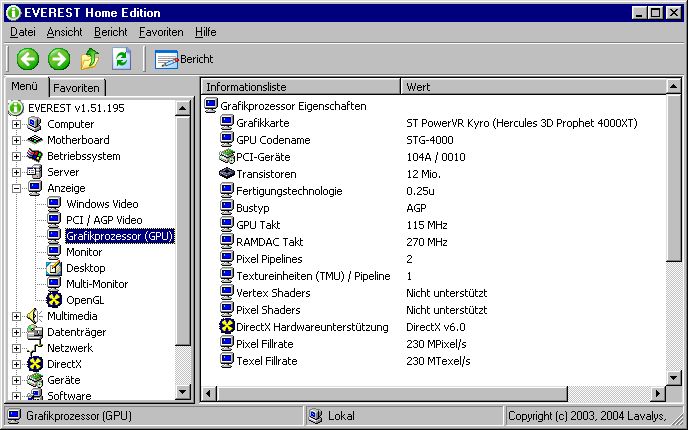Expand the Geräte tree node
The width and height of the screenshot is (688, 430).
16,380
